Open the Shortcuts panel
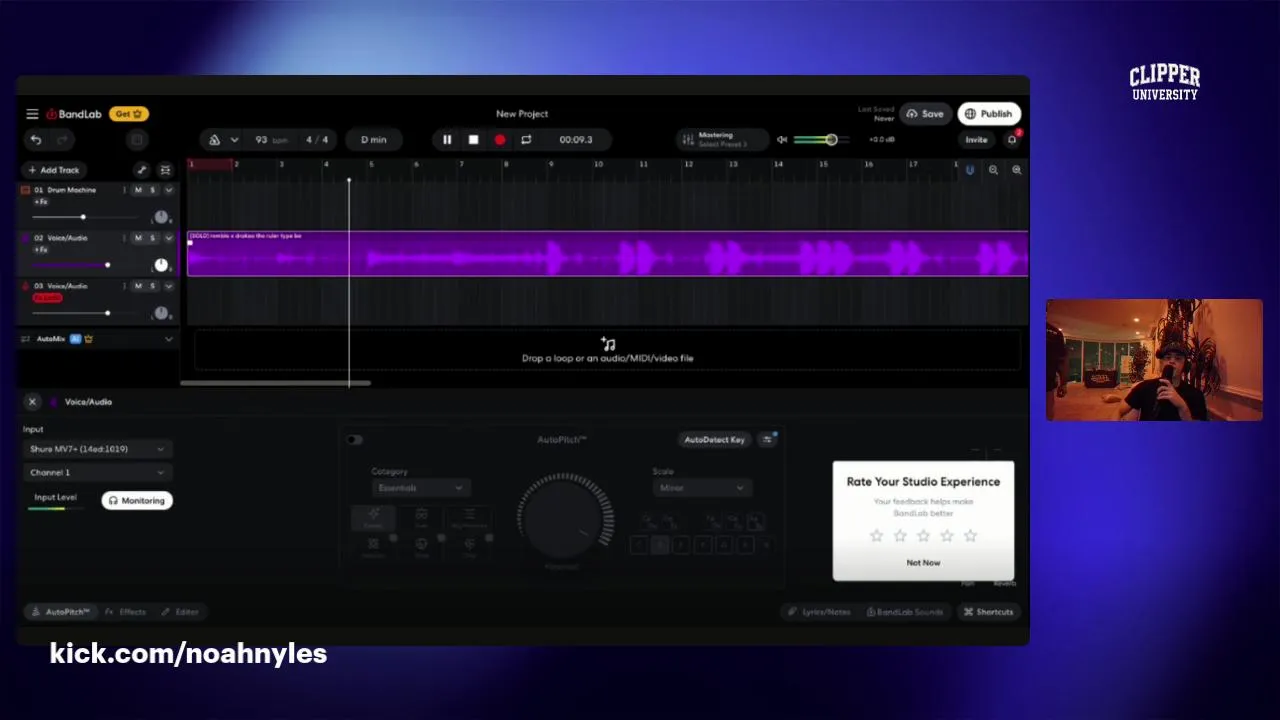This screenshot has width=1280, height=720. (x=989, y=612)
